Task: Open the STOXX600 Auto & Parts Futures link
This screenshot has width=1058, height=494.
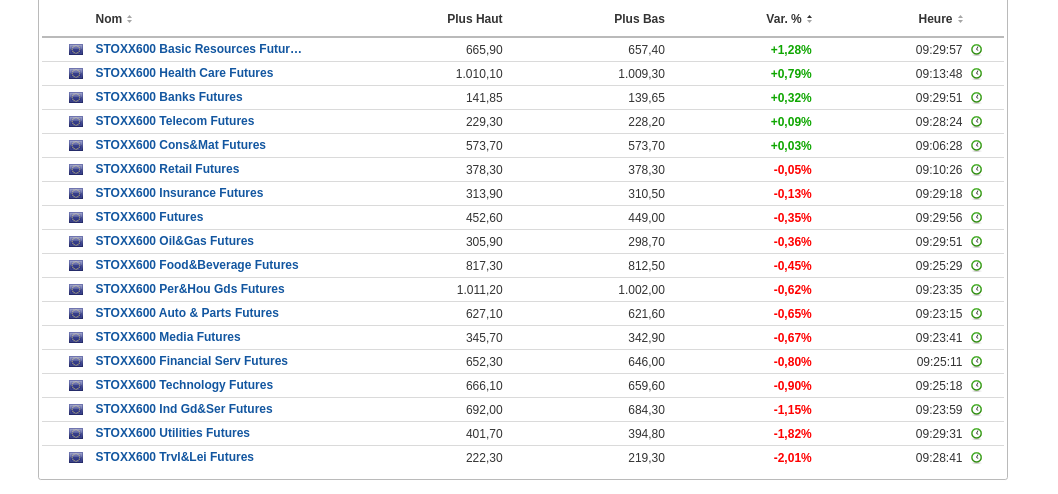Action: click(187, 313)
